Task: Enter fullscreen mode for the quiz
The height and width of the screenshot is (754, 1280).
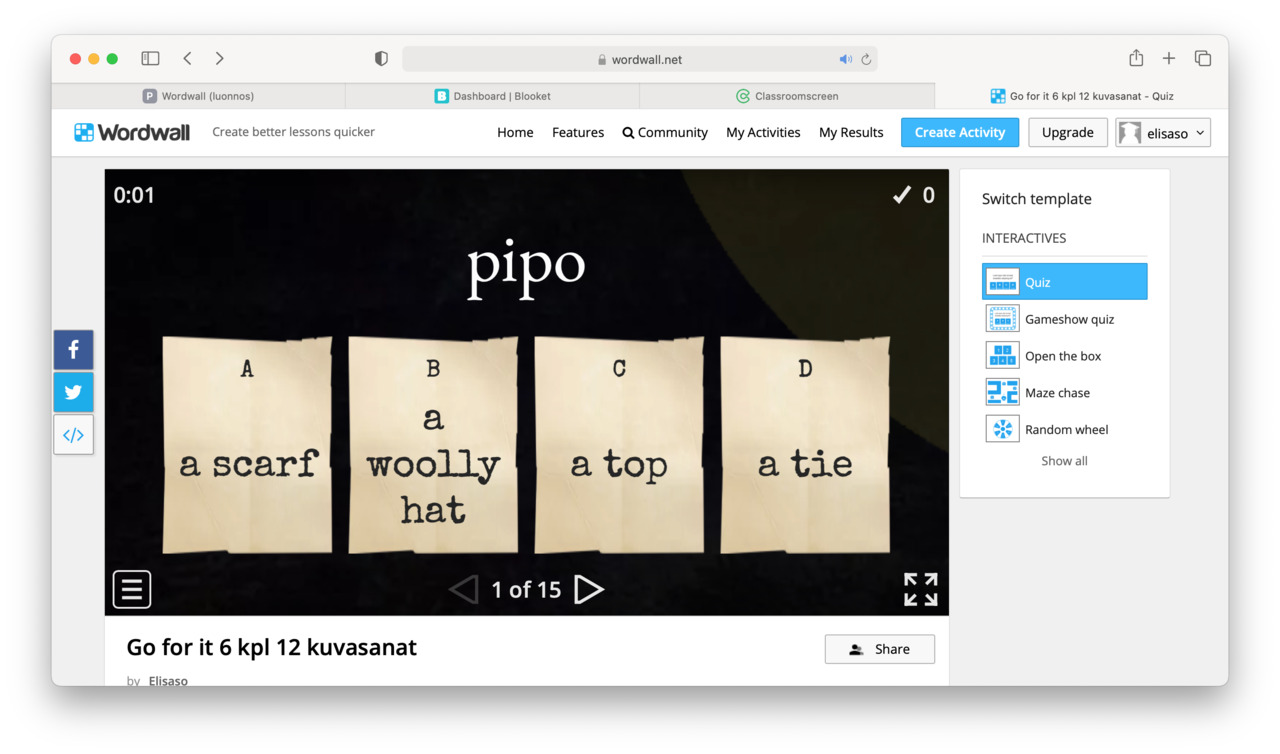Action: (921, 589)
